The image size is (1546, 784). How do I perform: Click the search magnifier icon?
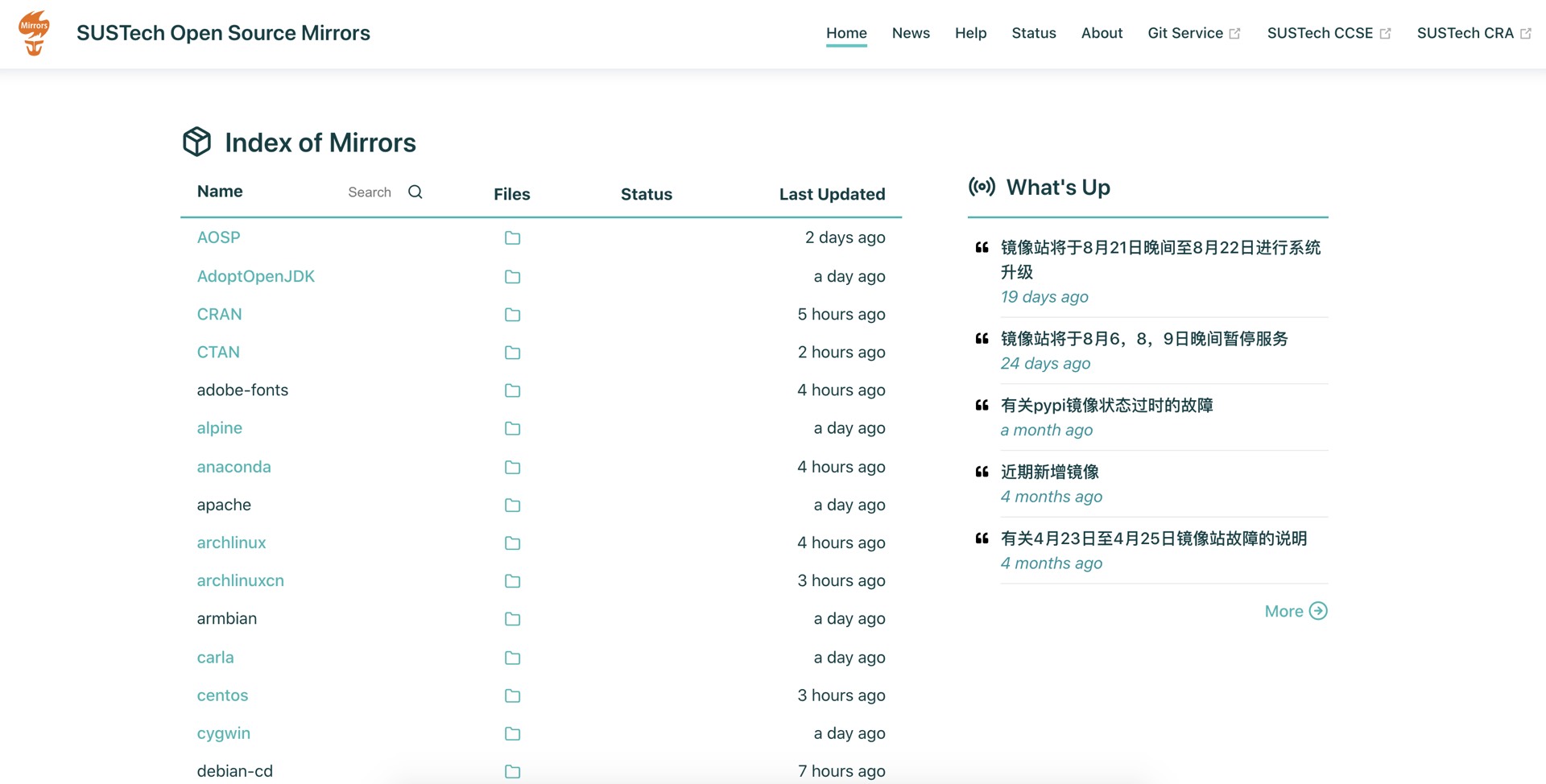click(415, 192)
